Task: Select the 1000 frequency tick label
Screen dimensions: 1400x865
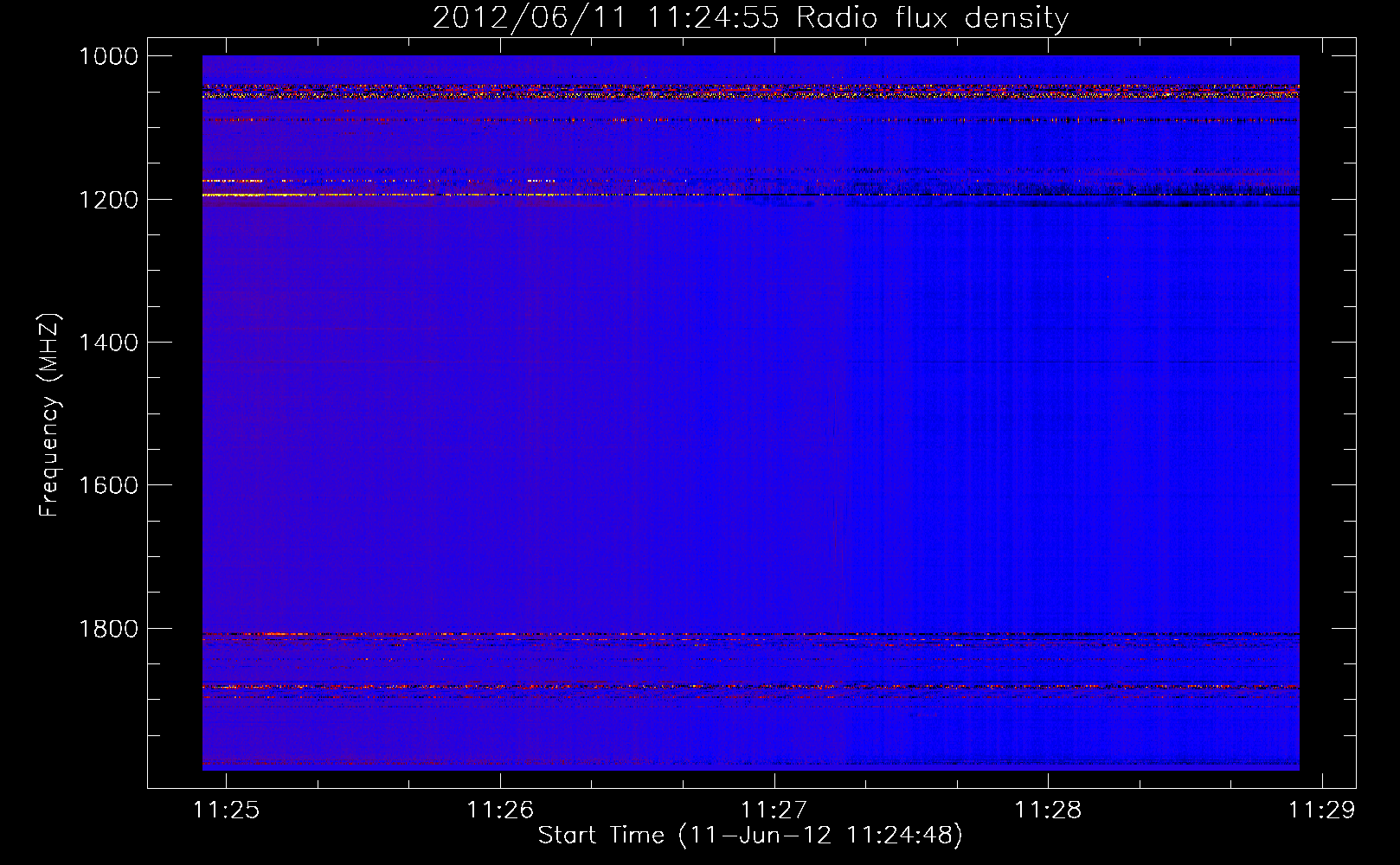Action: (x=108, y=56)
